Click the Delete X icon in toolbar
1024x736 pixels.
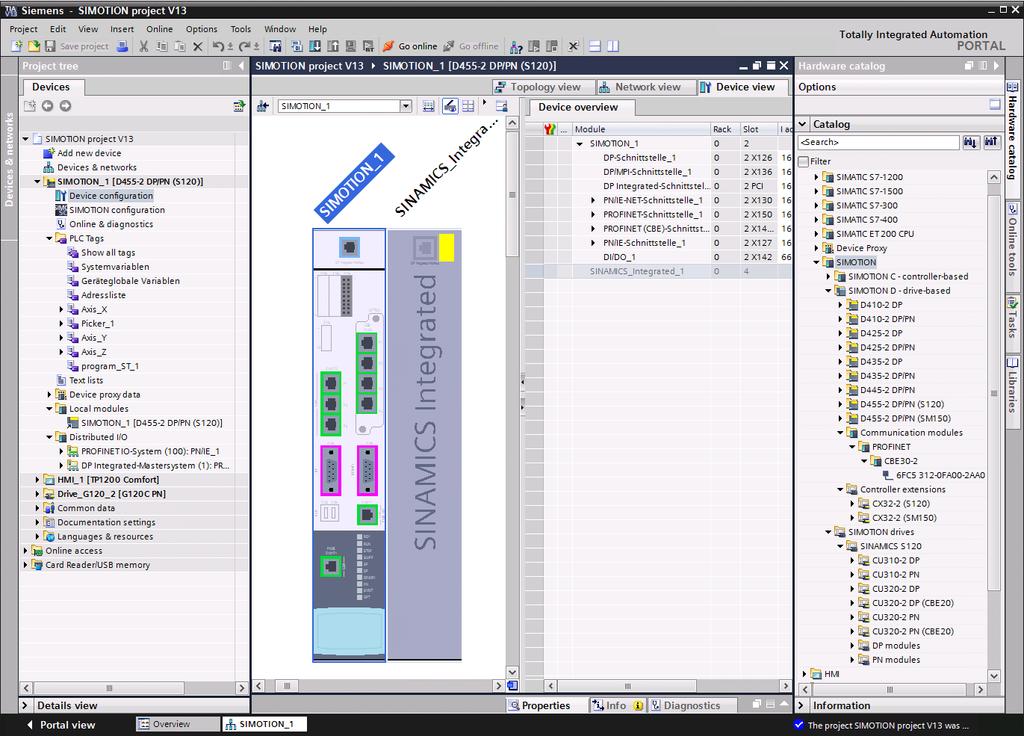click(x=197, y=46)
